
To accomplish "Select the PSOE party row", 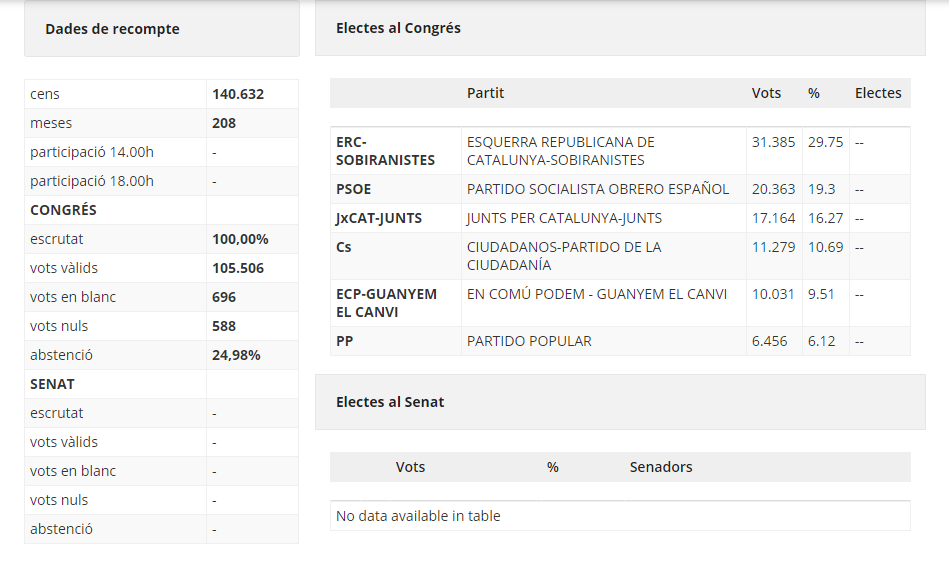I will (620, 189).
